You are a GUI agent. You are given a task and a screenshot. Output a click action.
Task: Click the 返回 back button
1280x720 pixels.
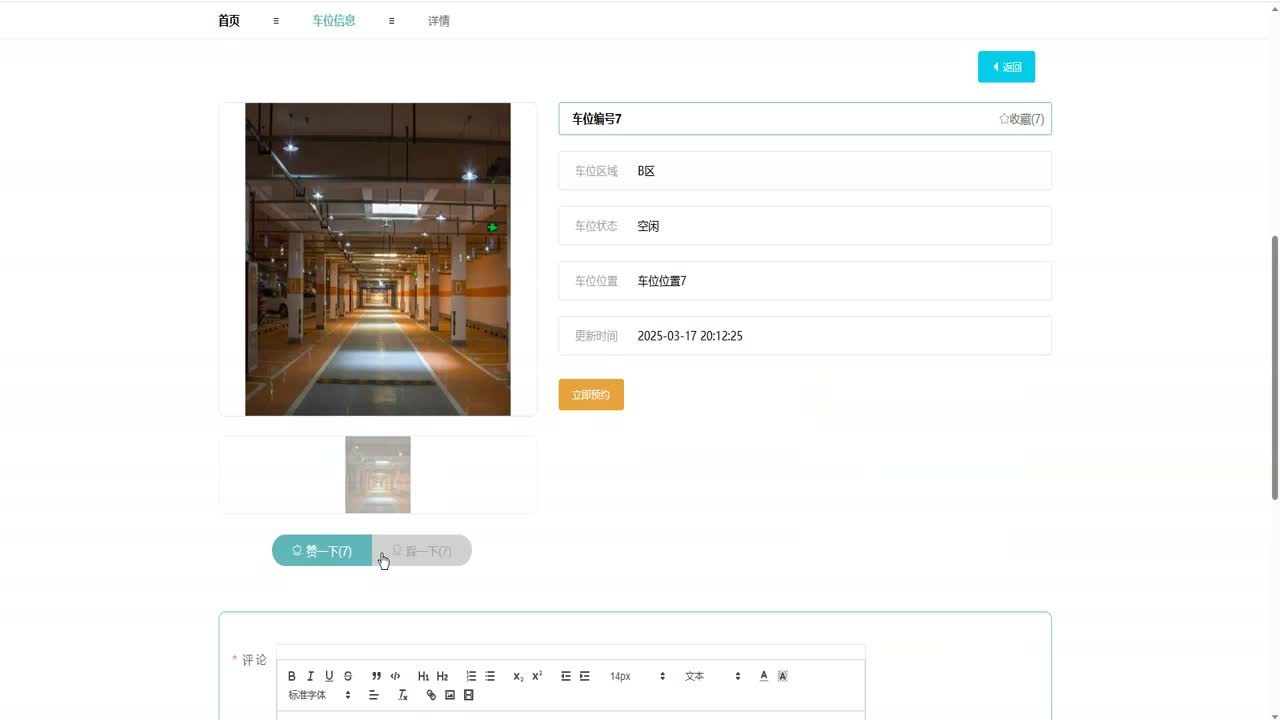click(x=1006, y=67)
